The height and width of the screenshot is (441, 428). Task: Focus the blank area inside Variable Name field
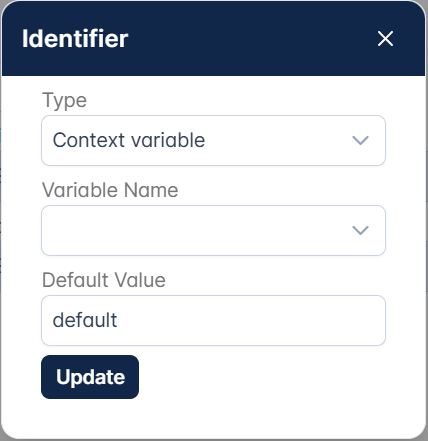197,230
